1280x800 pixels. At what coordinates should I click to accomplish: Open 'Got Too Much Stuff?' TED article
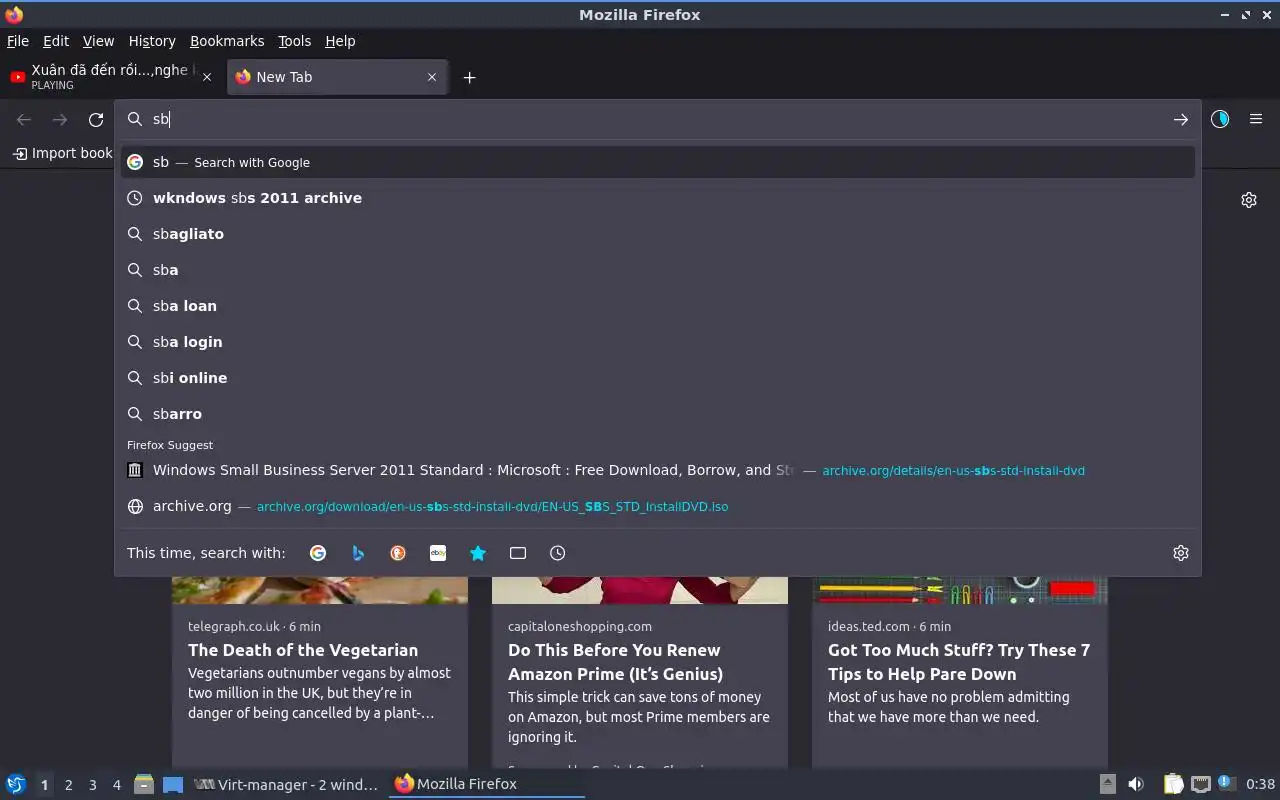point(959,662)
